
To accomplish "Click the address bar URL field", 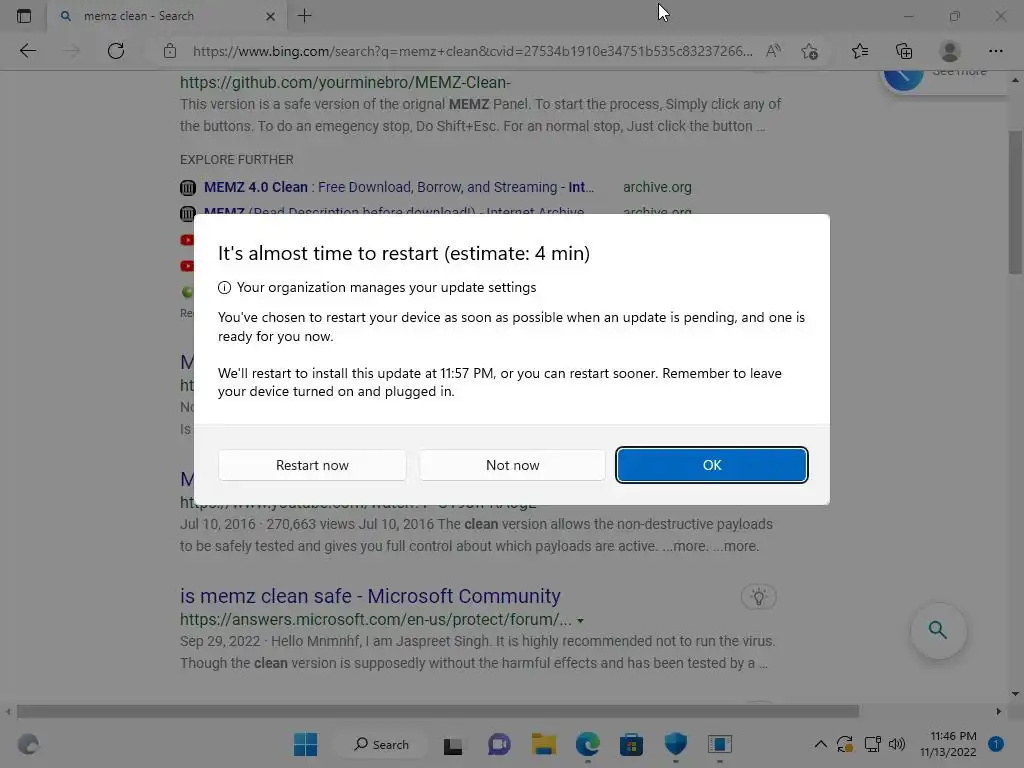I will point(472,51).
